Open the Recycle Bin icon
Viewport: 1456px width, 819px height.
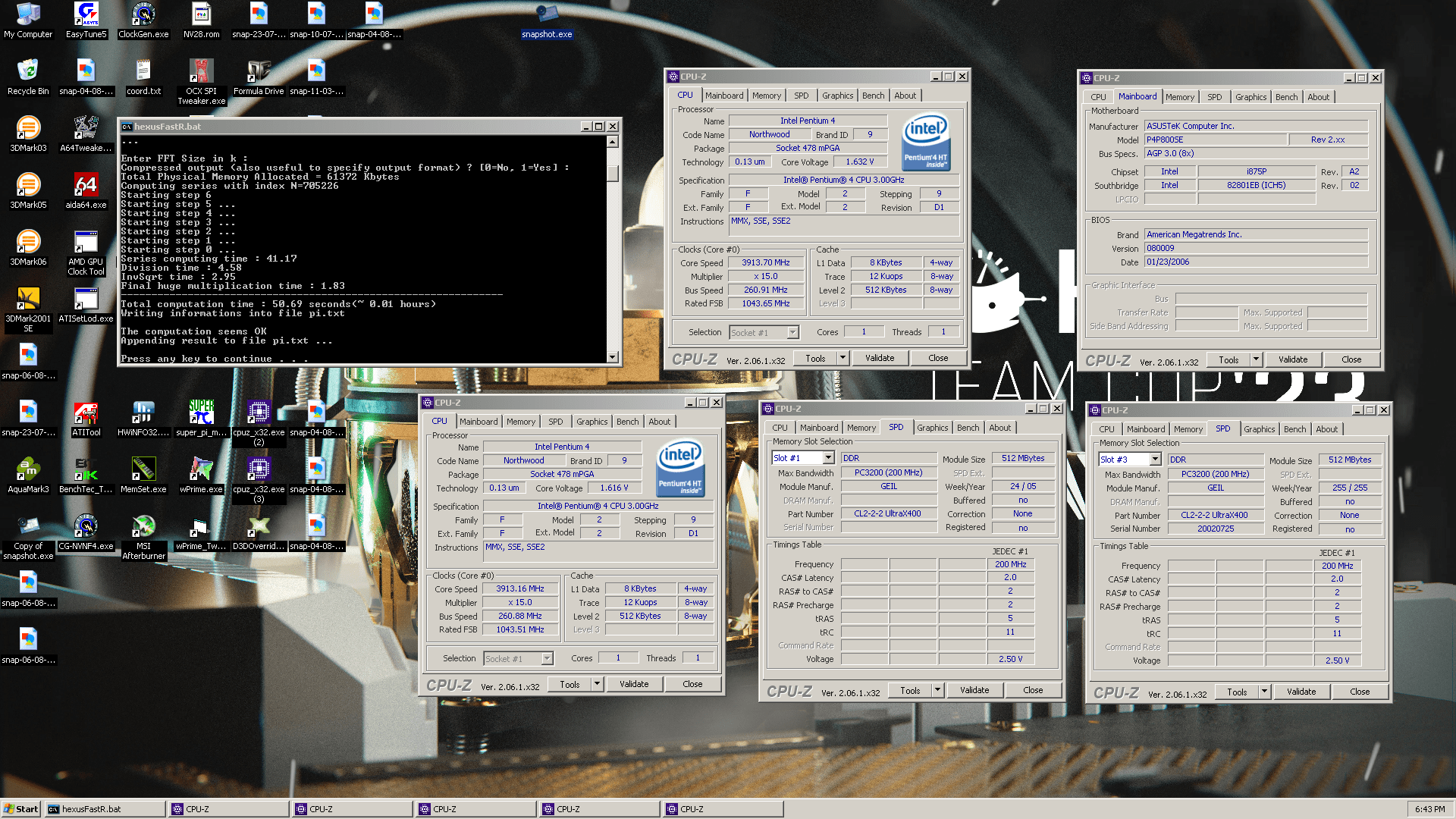click(x=28, y=77)
